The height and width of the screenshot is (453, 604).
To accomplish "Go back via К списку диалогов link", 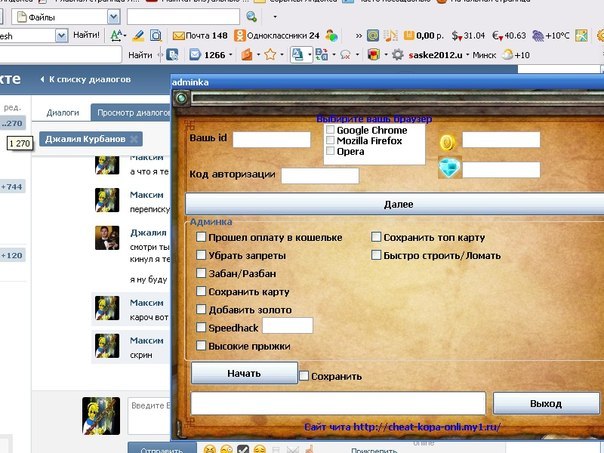I will [x=86, y=79].
